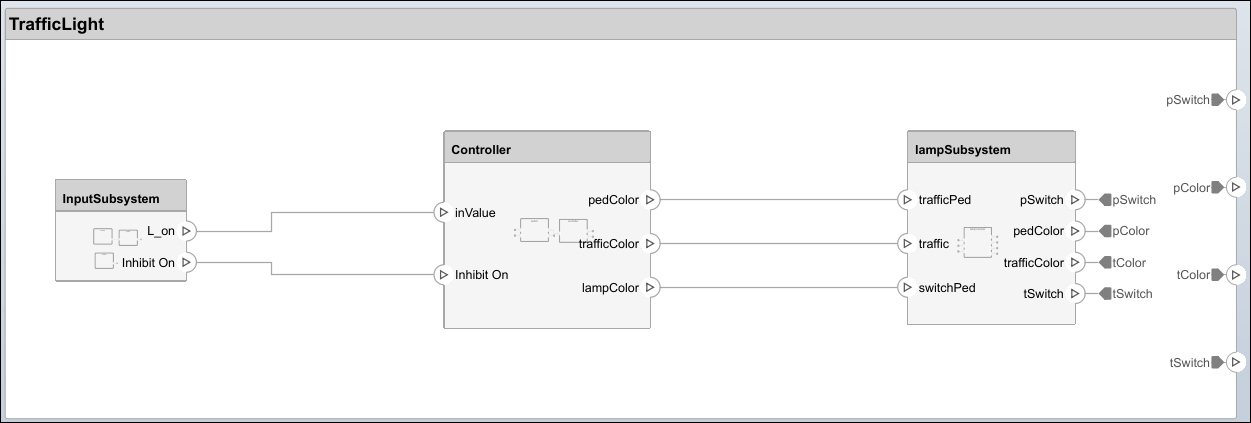Select the tColor architecture port on right edge

pyautogui.click(x=1235, y=275)
